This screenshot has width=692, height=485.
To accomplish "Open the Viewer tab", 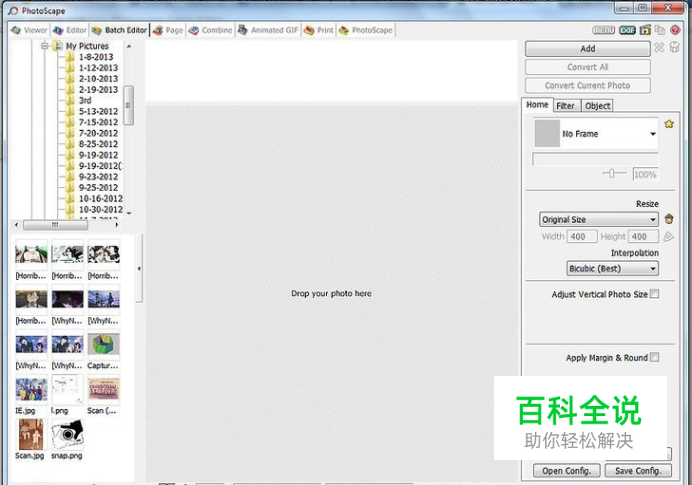I will click(x=29, y=30).
